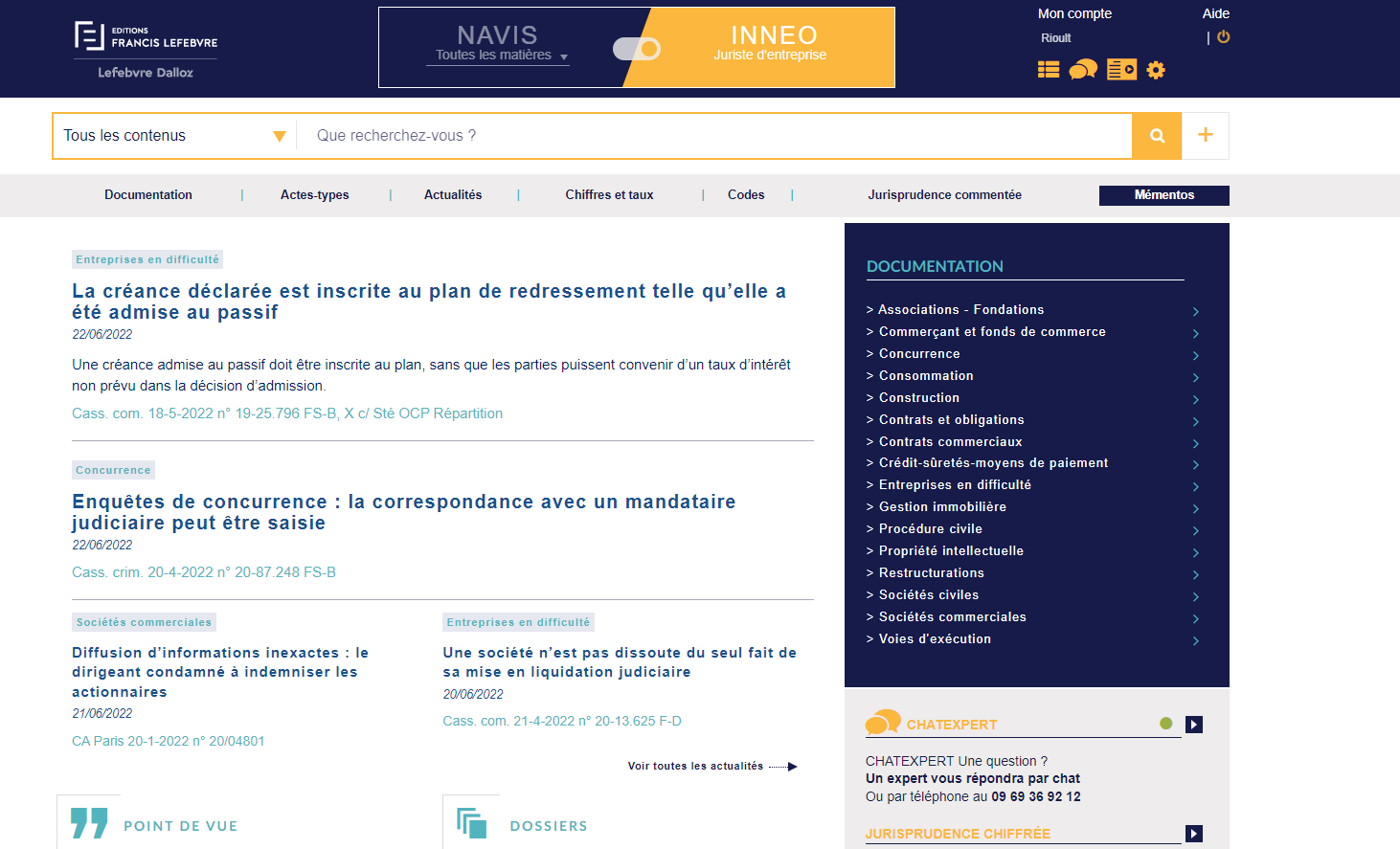Viewport: 1400px width, 849px height.
Task: Click Voir toutes les actualités
Action: (712, 766)
